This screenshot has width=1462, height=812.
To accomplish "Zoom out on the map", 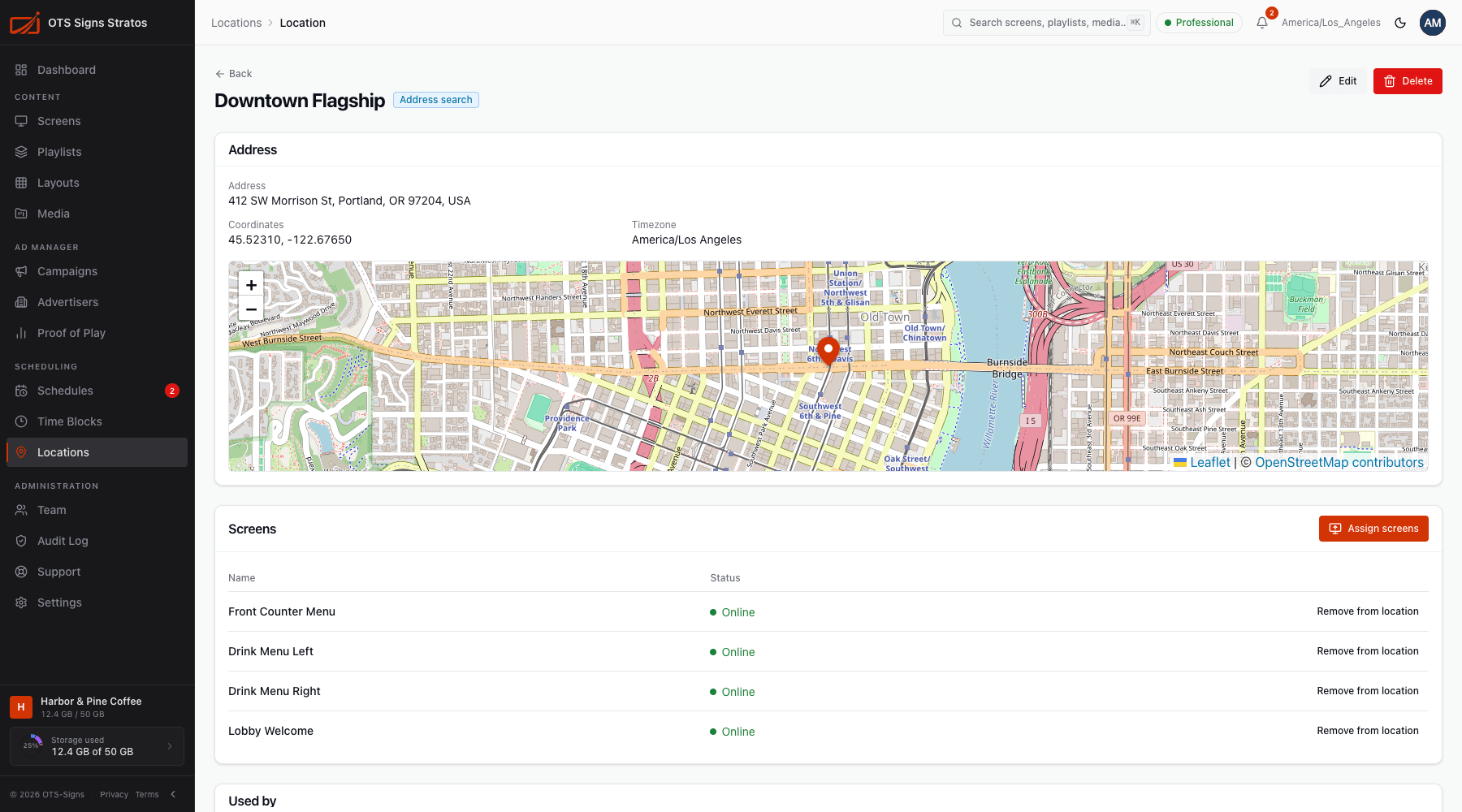I will pos(251,309).
